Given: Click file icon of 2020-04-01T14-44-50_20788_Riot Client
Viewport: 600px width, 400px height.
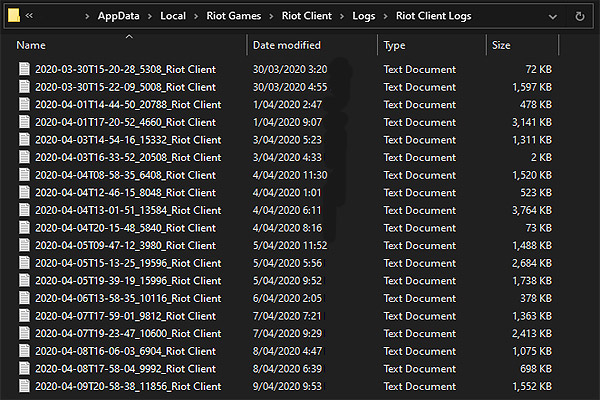Looking at the screenshot, I should tap(24, 104).
